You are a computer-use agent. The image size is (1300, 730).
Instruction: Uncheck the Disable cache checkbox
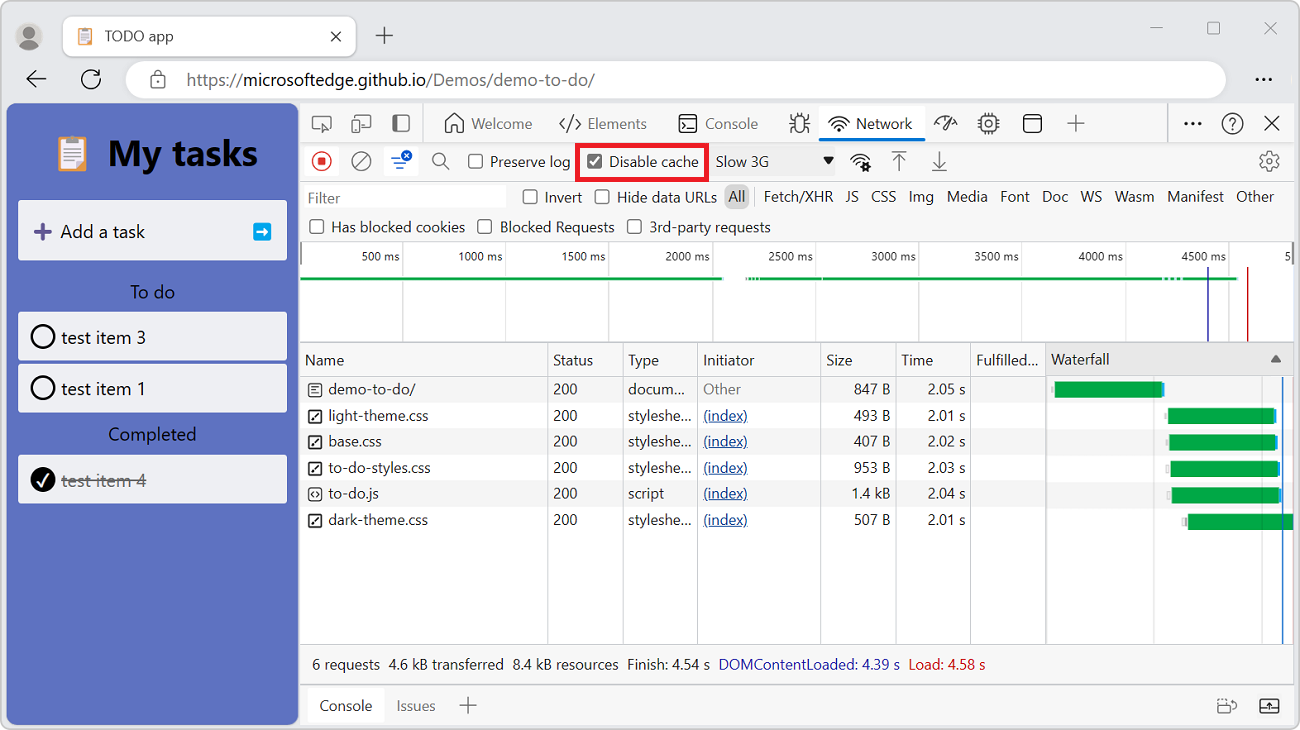(595, 161)
